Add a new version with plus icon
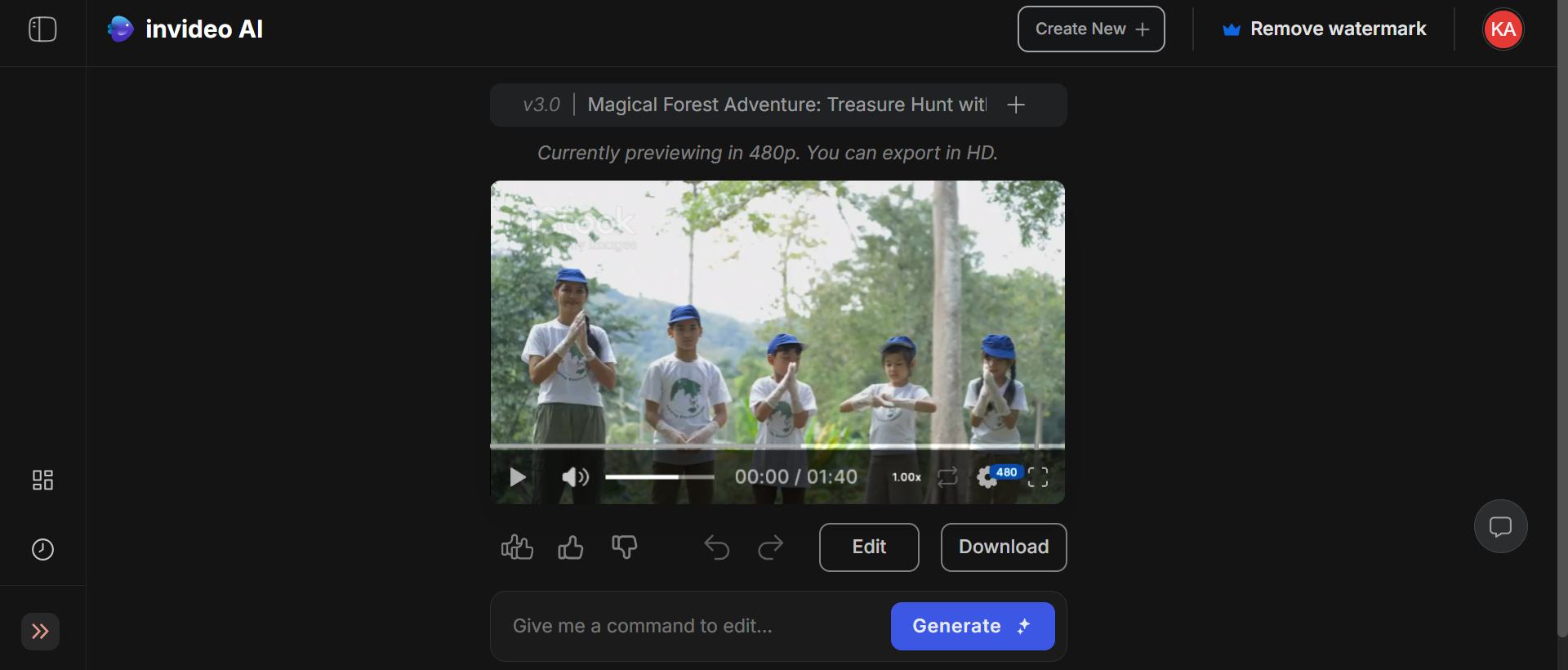 click(1016, 105)
